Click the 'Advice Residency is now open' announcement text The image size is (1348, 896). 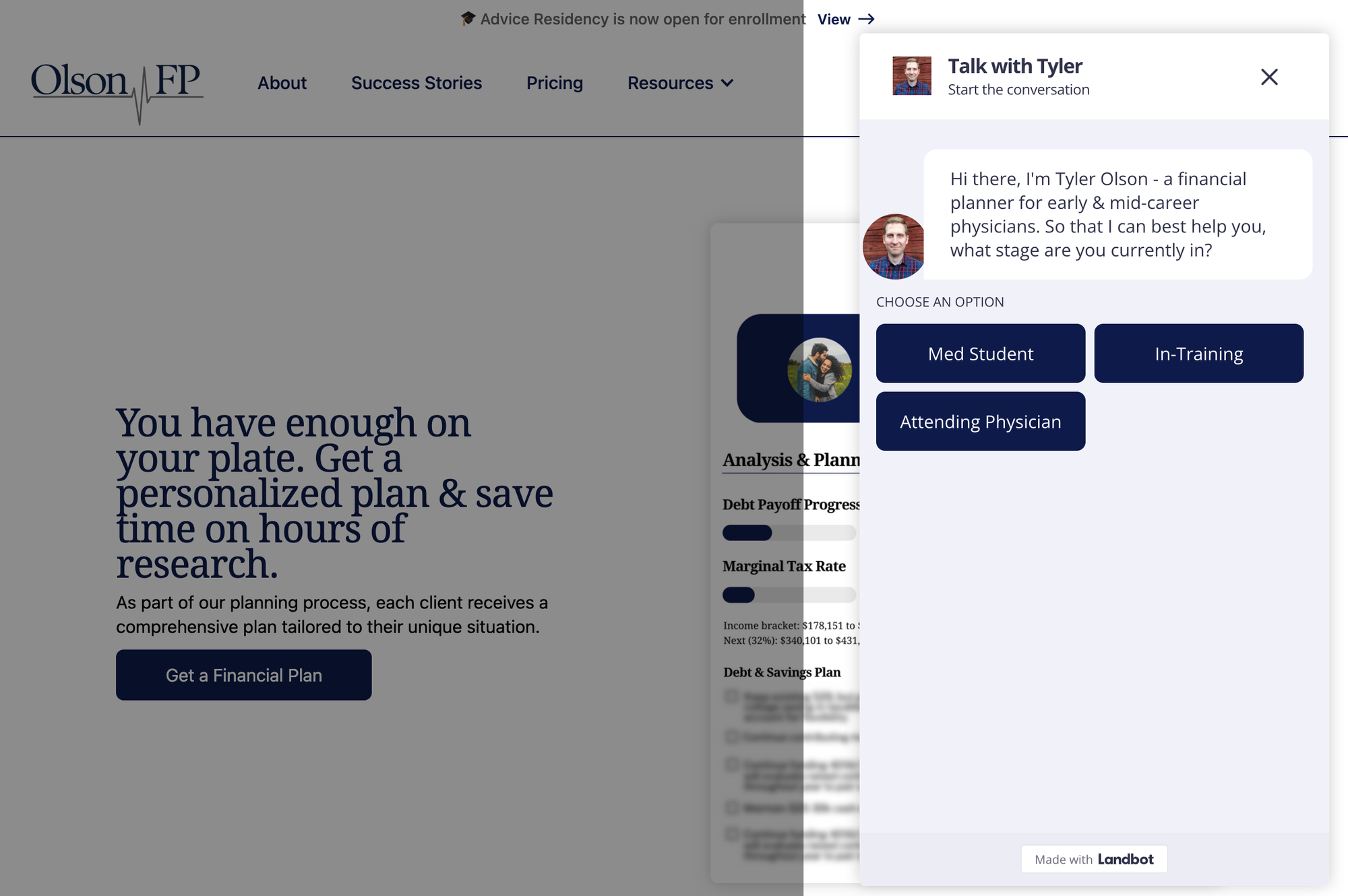coord(643,19)
